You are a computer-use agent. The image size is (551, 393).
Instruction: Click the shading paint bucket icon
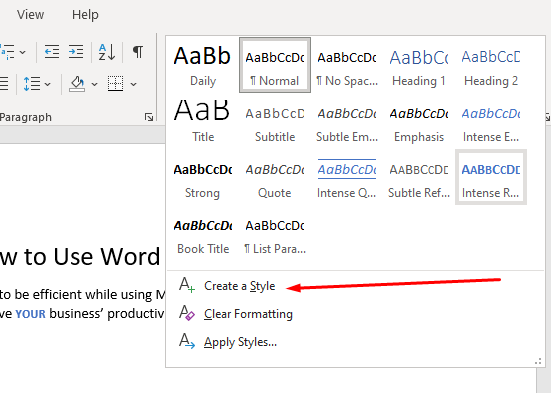pos(77,84)
